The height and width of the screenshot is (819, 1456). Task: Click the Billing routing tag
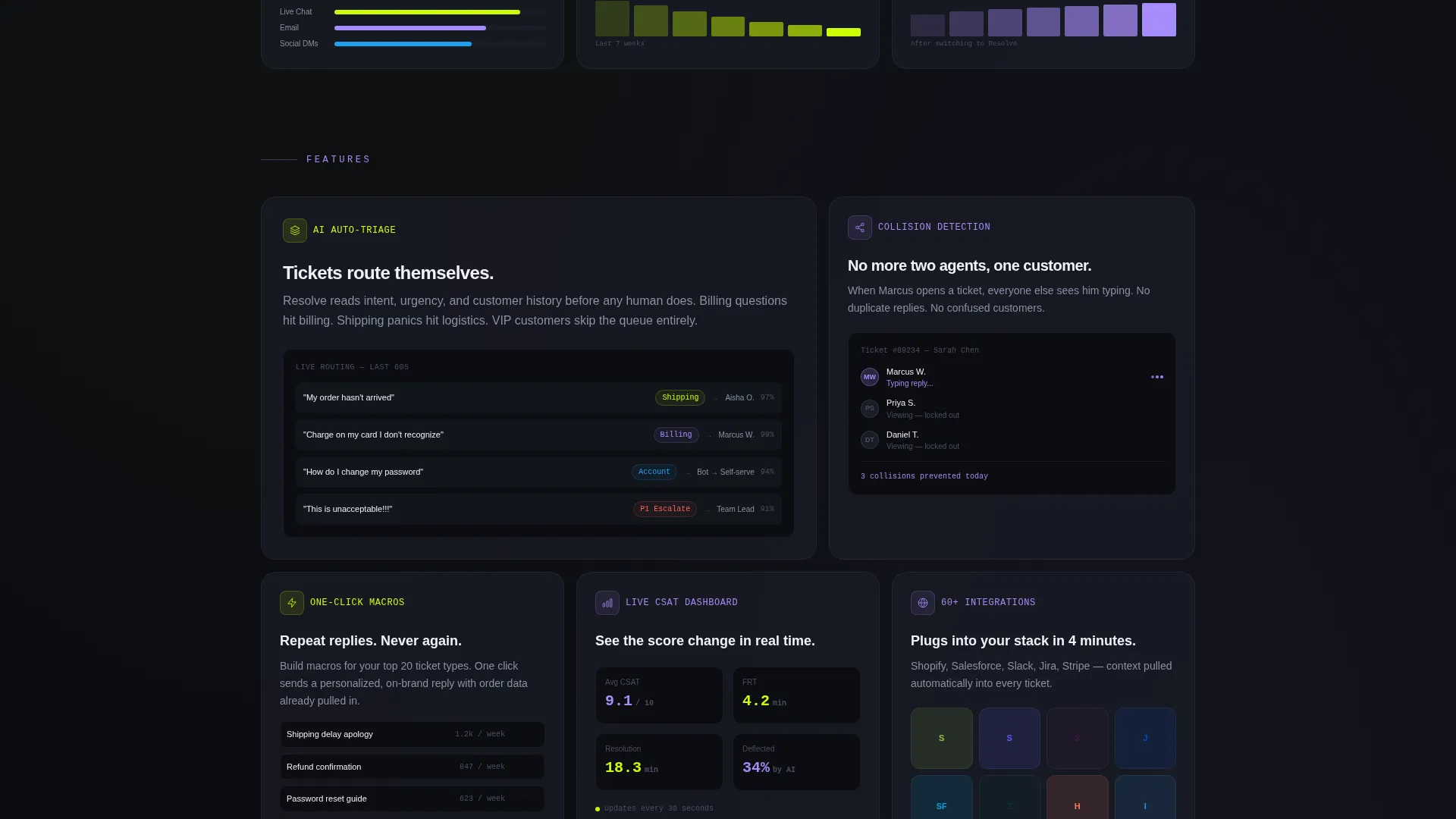[676, 435]
